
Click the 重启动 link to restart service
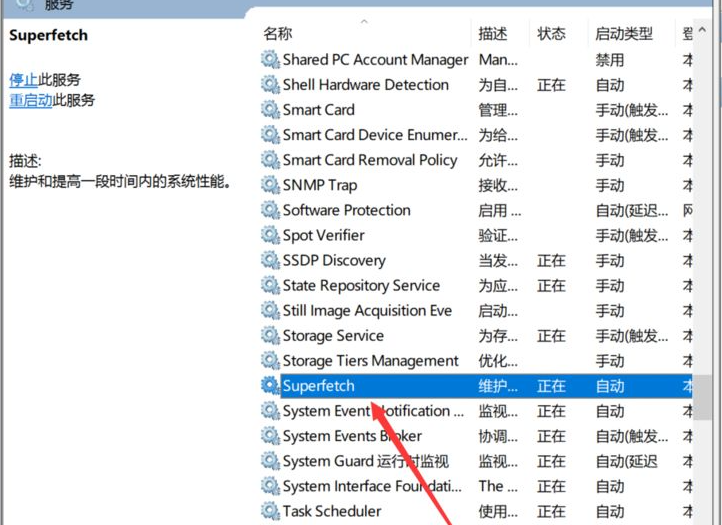(x=31, y=101)
